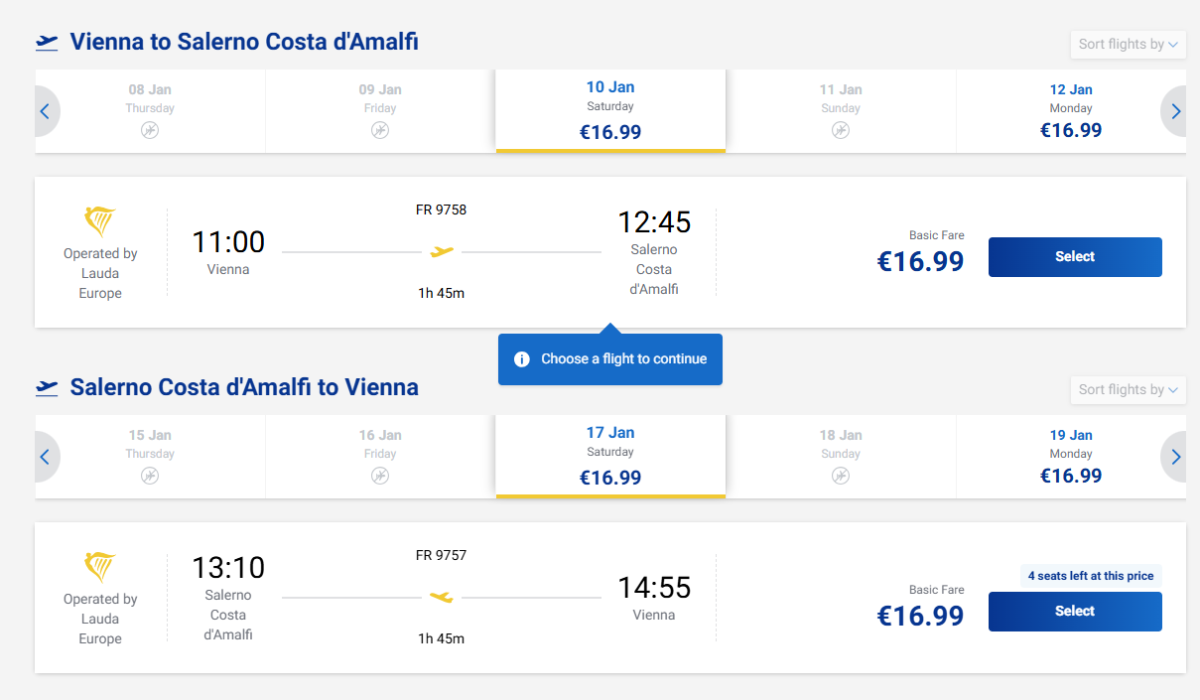The width and height of the screenshot is (1200, 700).
Task: Click the Ryanair harp logo on outbound flight
Action: tap(100, 221)
